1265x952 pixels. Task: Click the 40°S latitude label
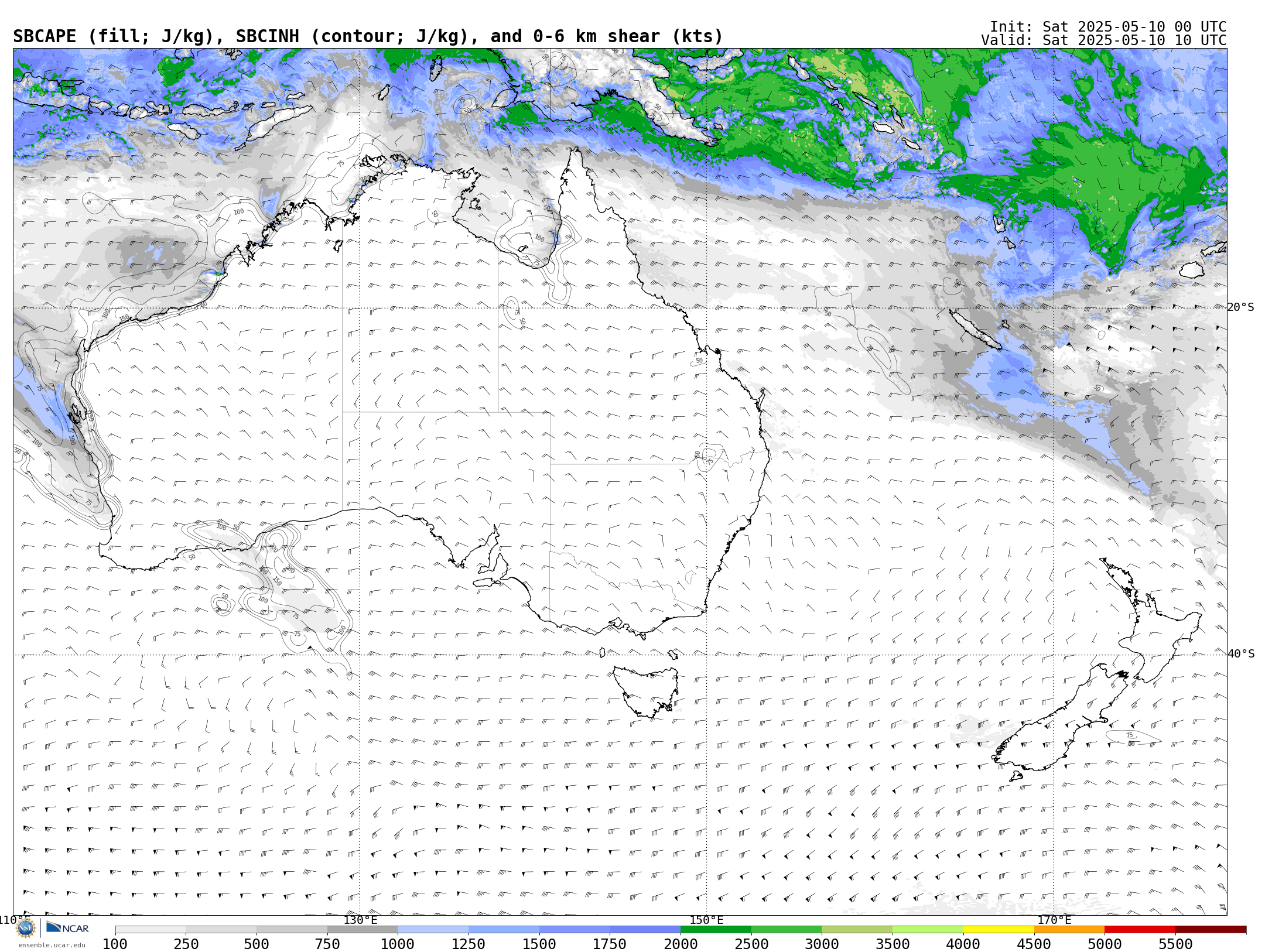pyautogui.click(x=1241, y=654)
